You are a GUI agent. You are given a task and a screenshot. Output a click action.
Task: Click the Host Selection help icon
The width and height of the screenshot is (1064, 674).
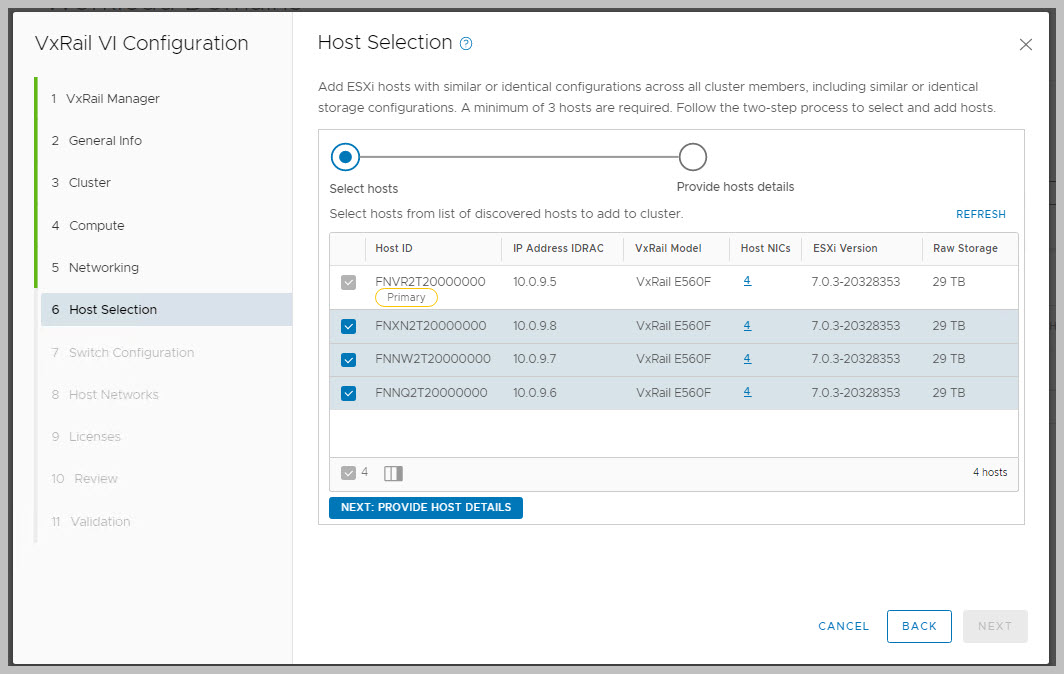465,44
